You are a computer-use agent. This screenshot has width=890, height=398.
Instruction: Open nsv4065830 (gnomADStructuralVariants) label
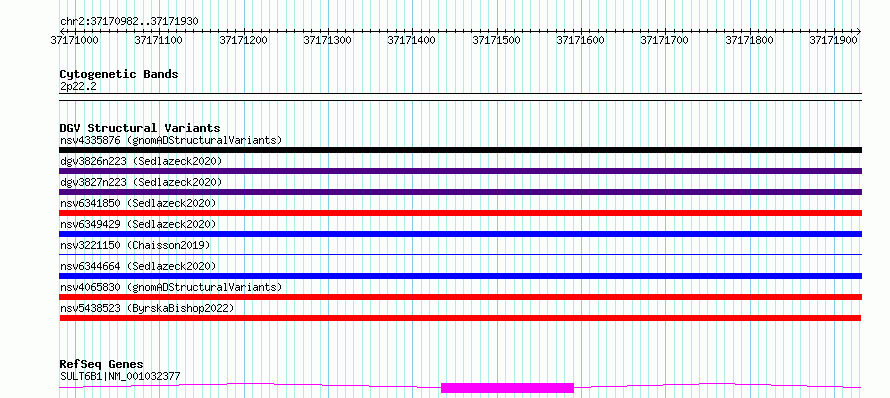point(171,287)
